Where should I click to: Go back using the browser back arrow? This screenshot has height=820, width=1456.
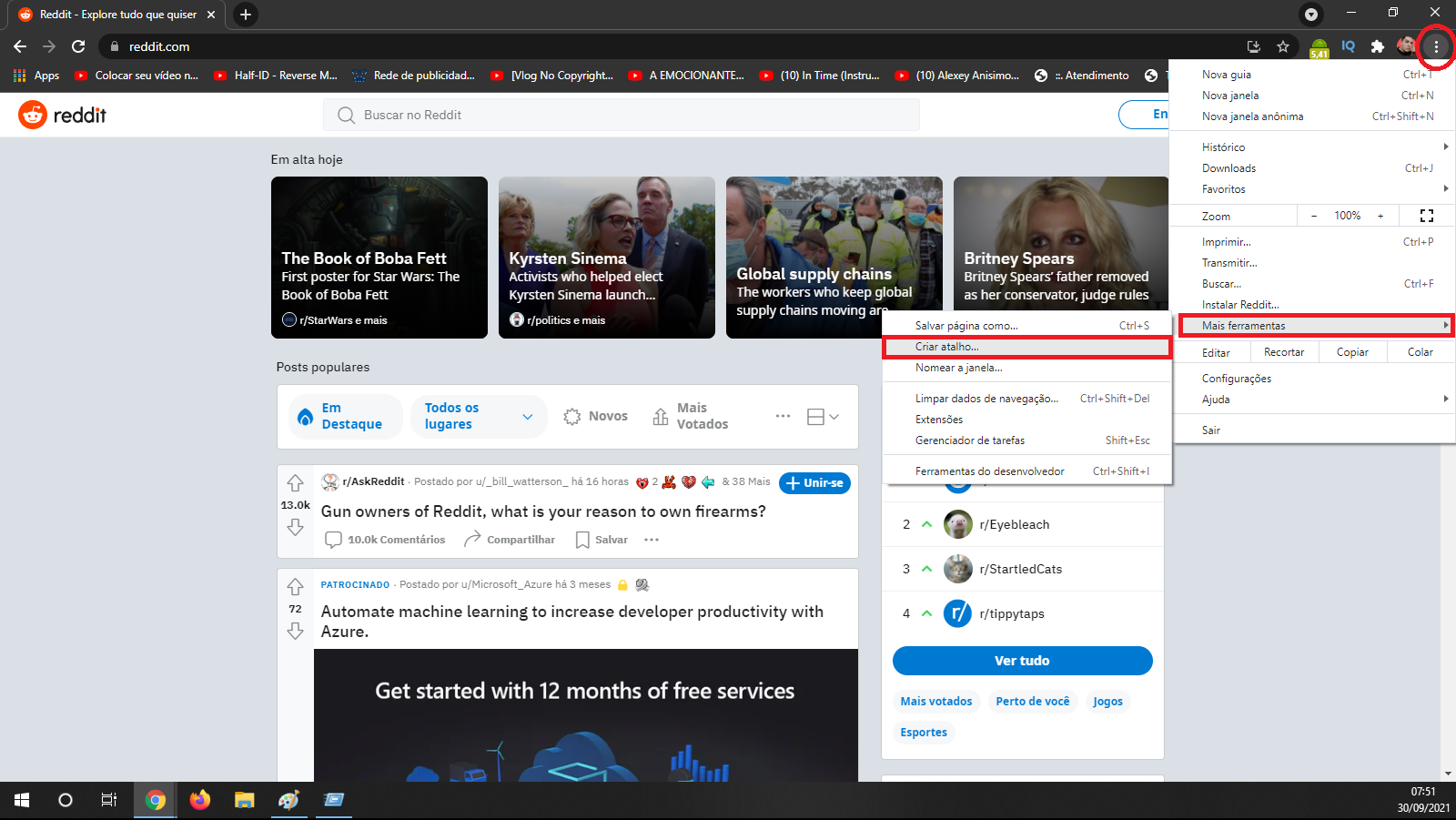tap(20, 46)
